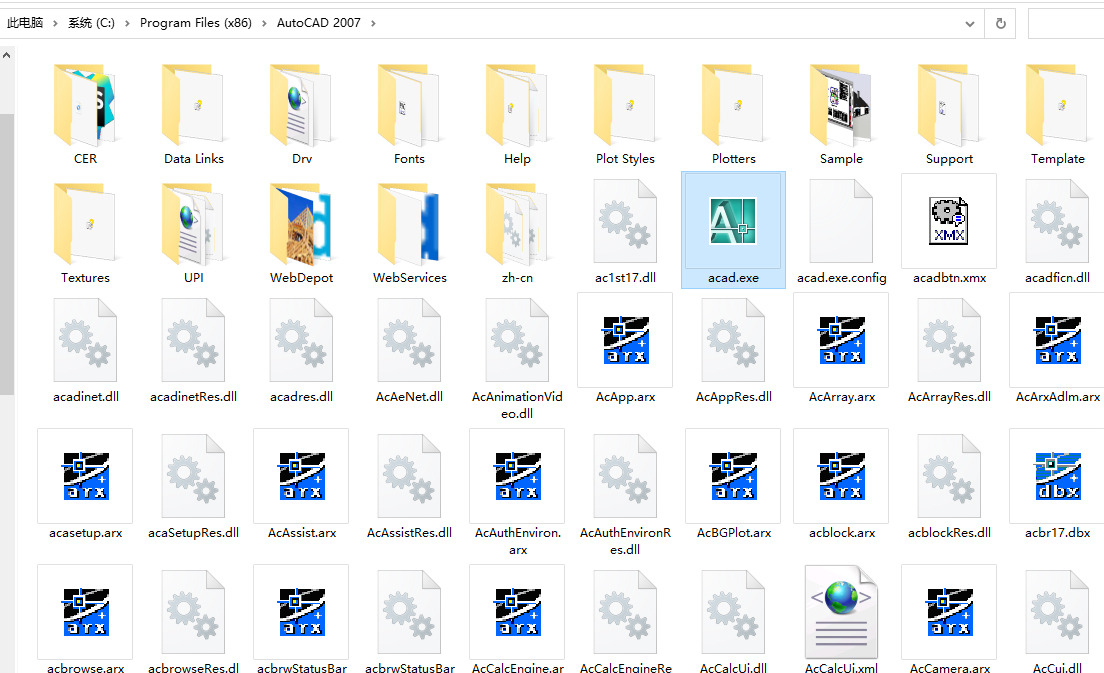Select the acad.exe.config file icon

[x=841, y=222]
